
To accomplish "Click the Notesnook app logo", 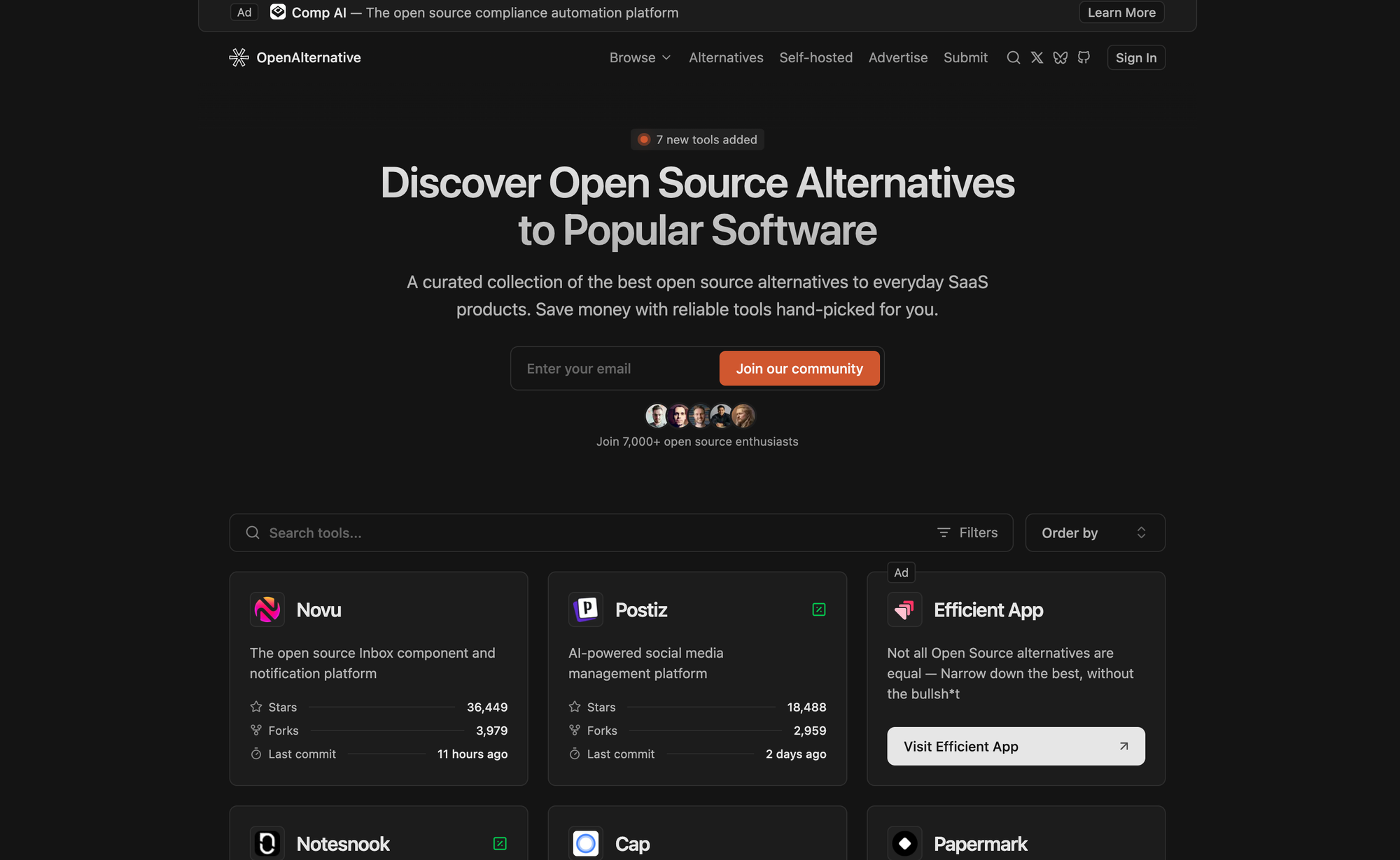I will (x=267, y=843).
